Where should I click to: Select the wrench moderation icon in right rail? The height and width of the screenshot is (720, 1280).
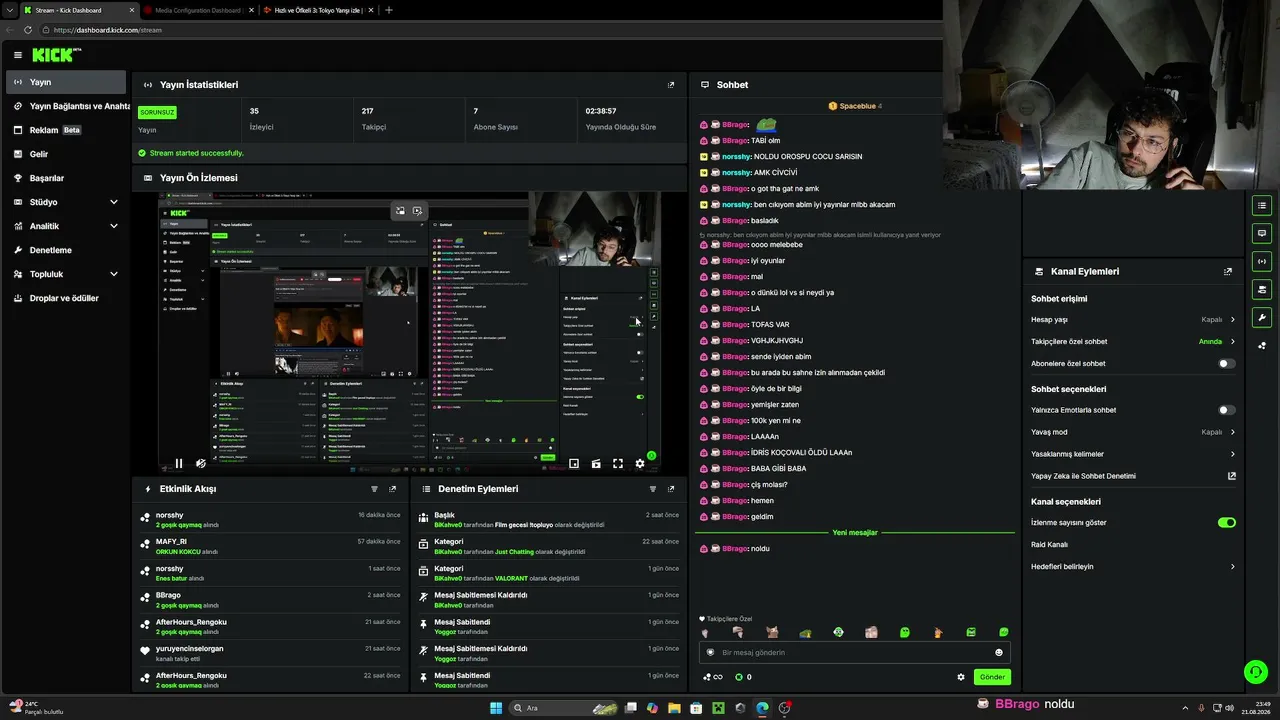point(1262,318)
